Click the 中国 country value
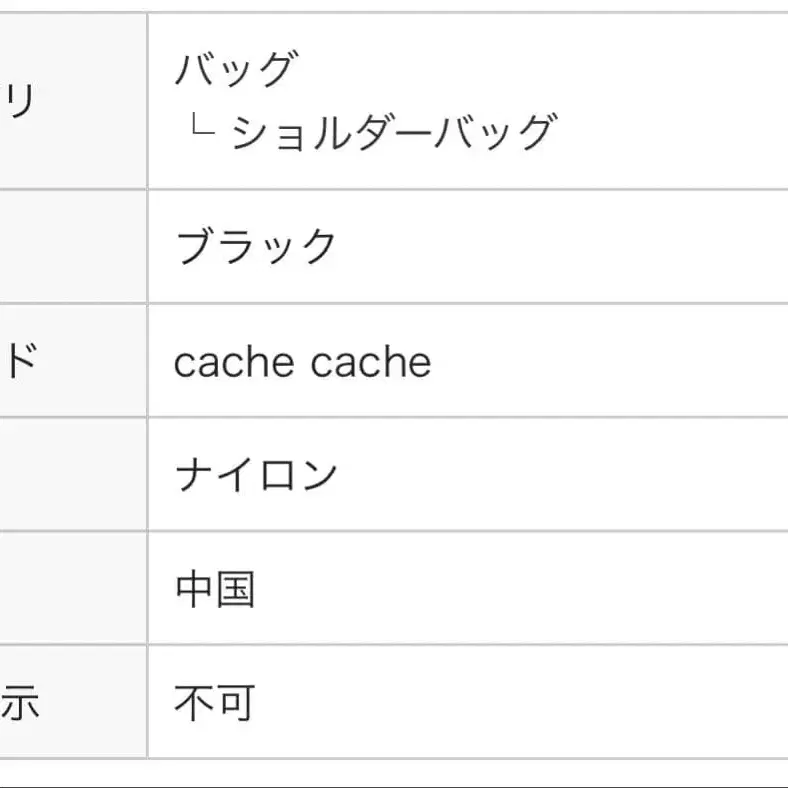 click(x=215, y=589)
